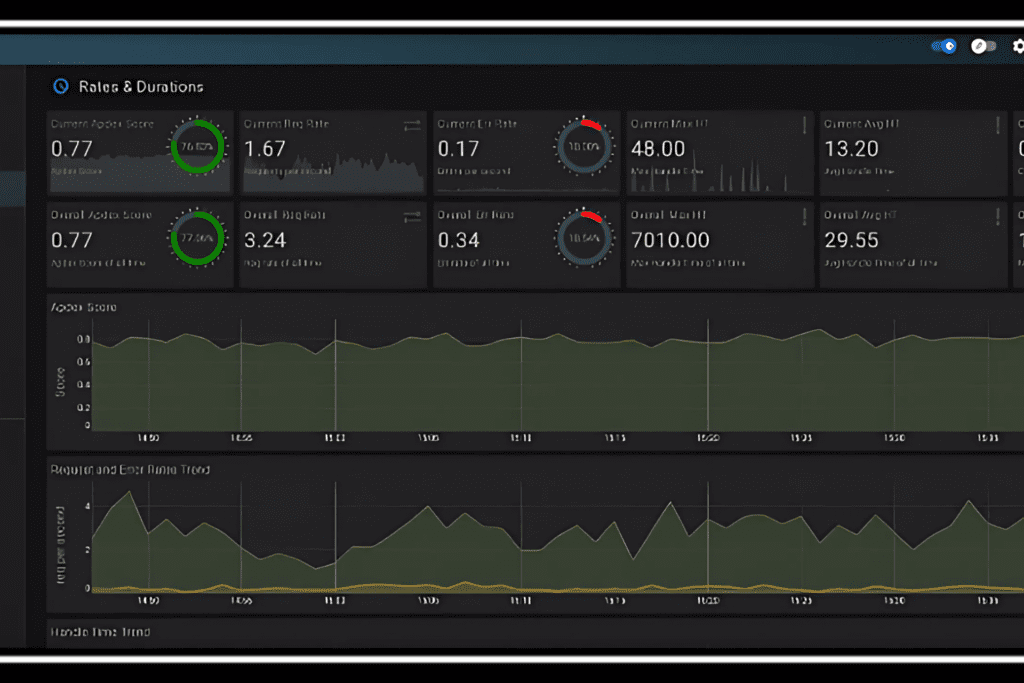This screenshot has height=683, width=1024.
Task: Click the Current Max HT value 48.00
Action: pyautogui.click(x=658, y=149)
